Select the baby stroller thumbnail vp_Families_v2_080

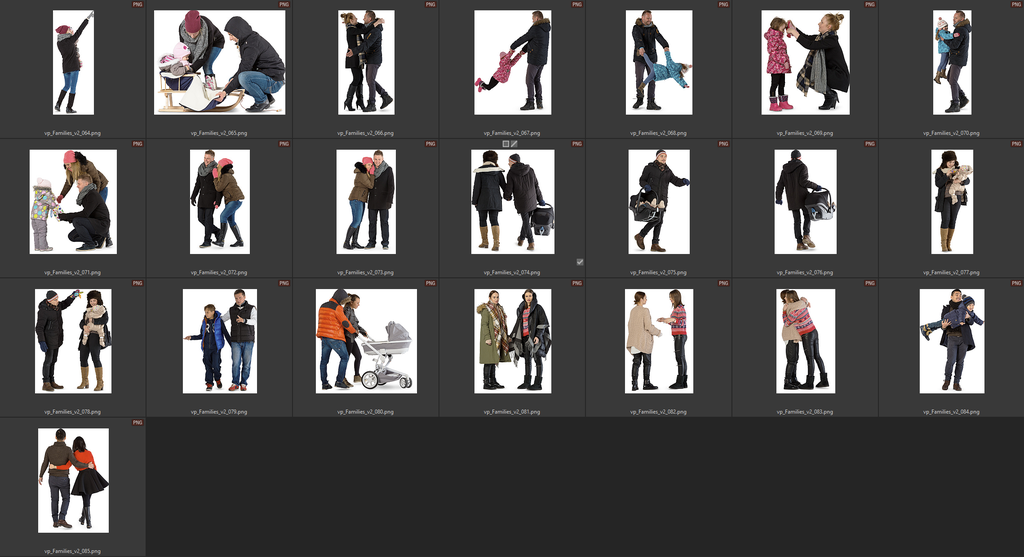coord(366,340)
